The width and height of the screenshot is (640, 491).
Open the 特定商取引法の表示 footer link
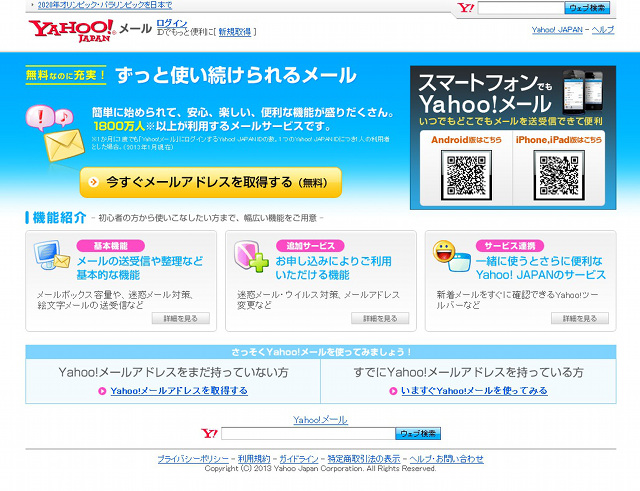coord(364,459)
